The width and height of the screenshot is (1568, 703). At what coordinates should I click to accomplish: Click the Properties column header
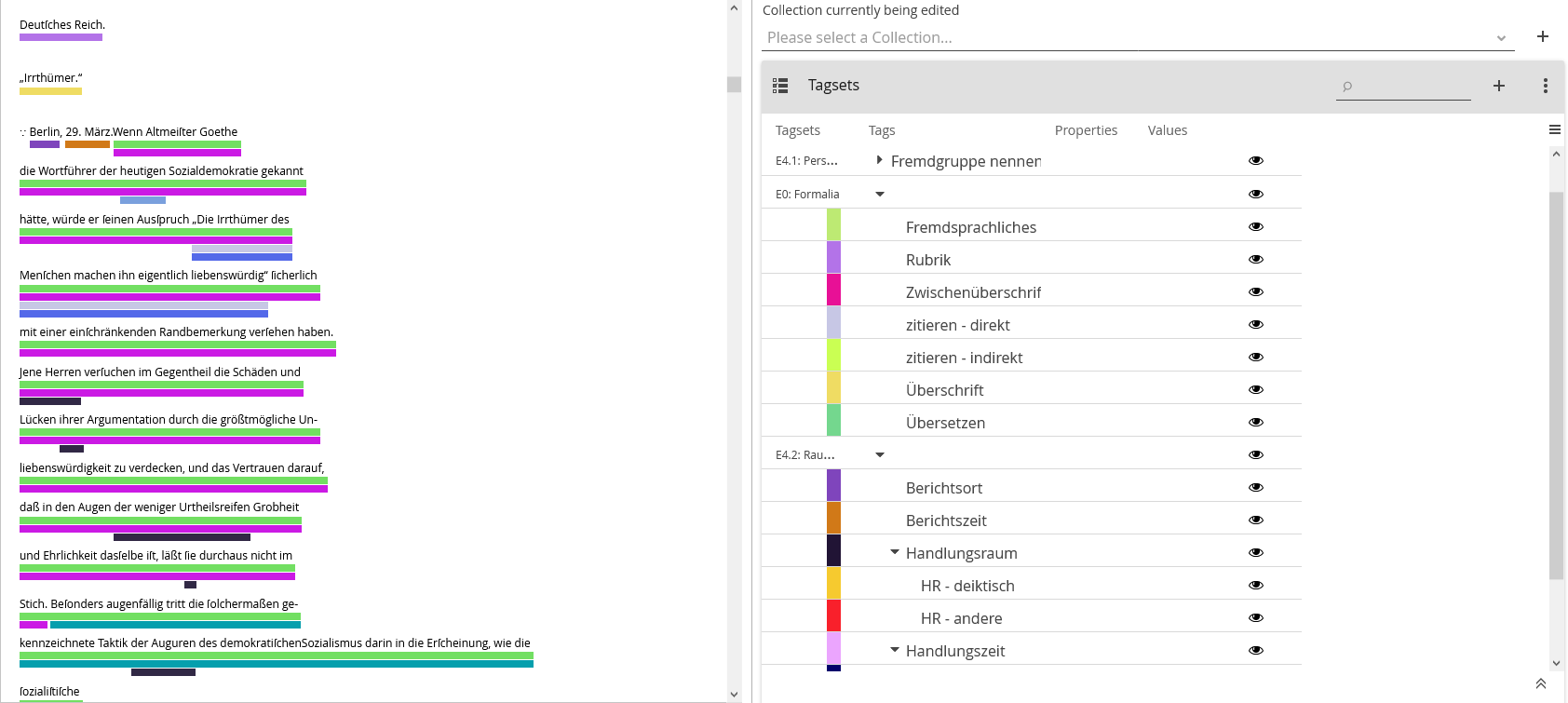pyautogui.click(x=1086, y=130)
